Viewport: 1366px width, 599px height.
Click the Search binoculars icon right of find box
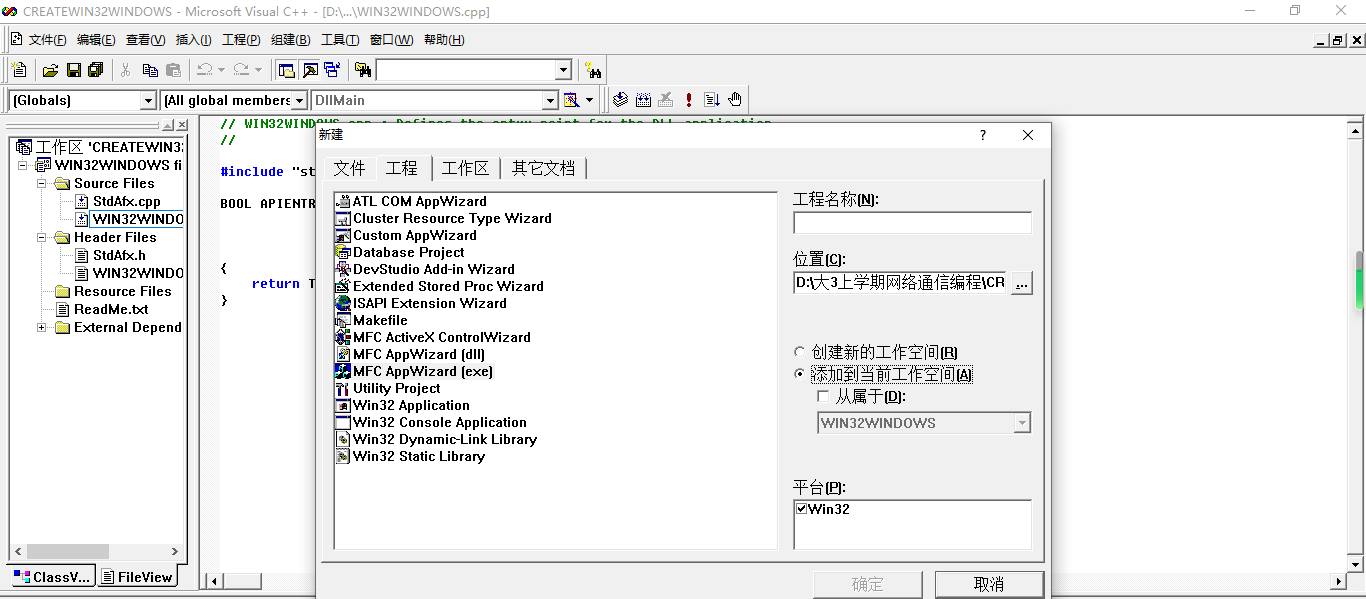point(594,70)
